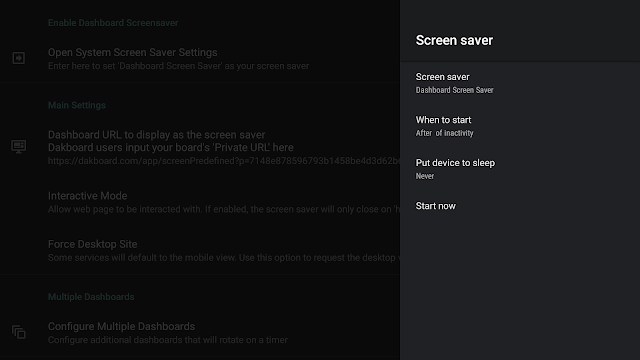Screen dimensions: 640x360
Task: Toggle the Force Desktop Site option
Action: (200, 250)
